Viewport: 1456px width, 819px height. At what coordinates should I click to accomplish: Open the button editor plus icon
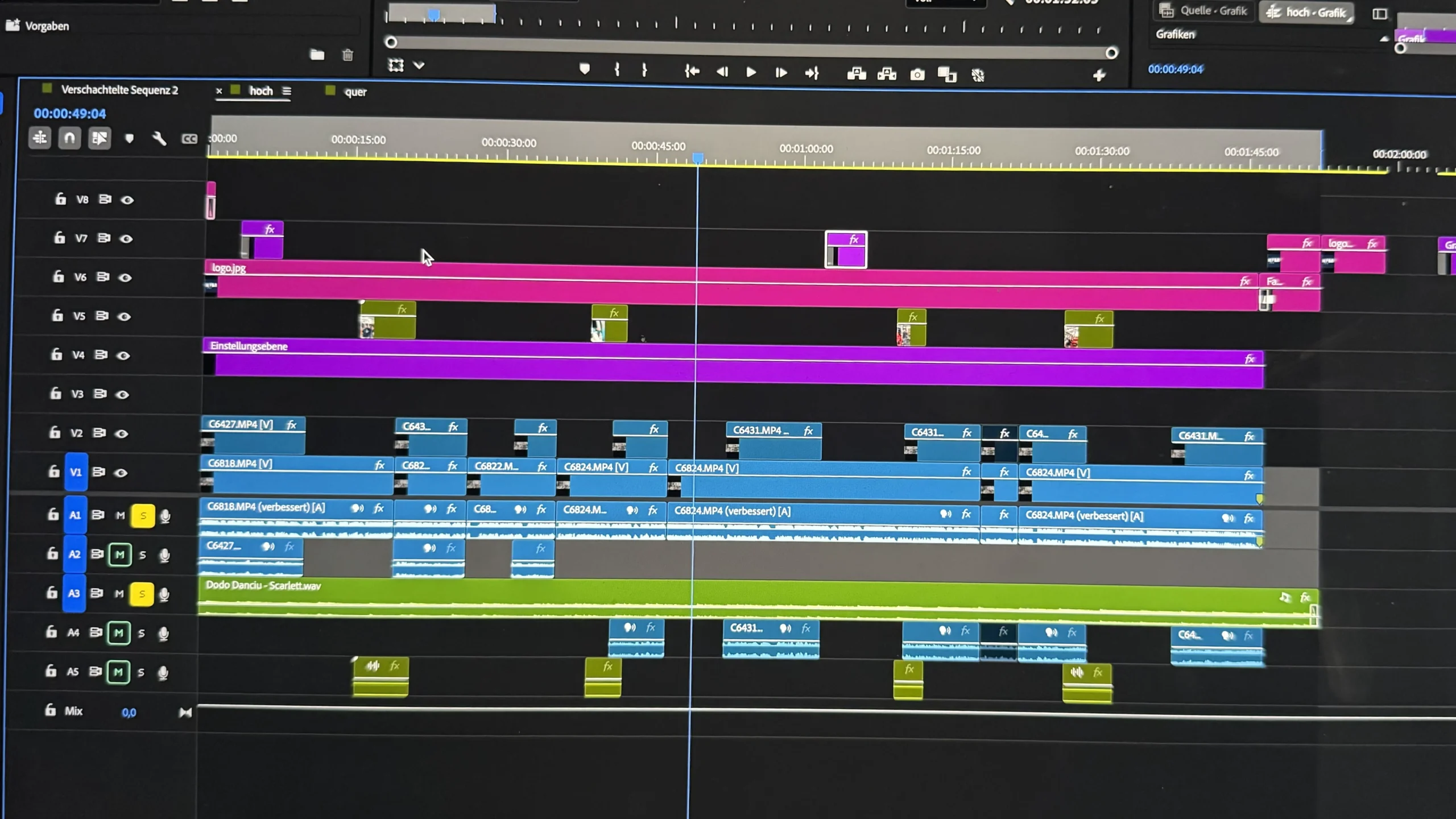(x=1099, y=75)
